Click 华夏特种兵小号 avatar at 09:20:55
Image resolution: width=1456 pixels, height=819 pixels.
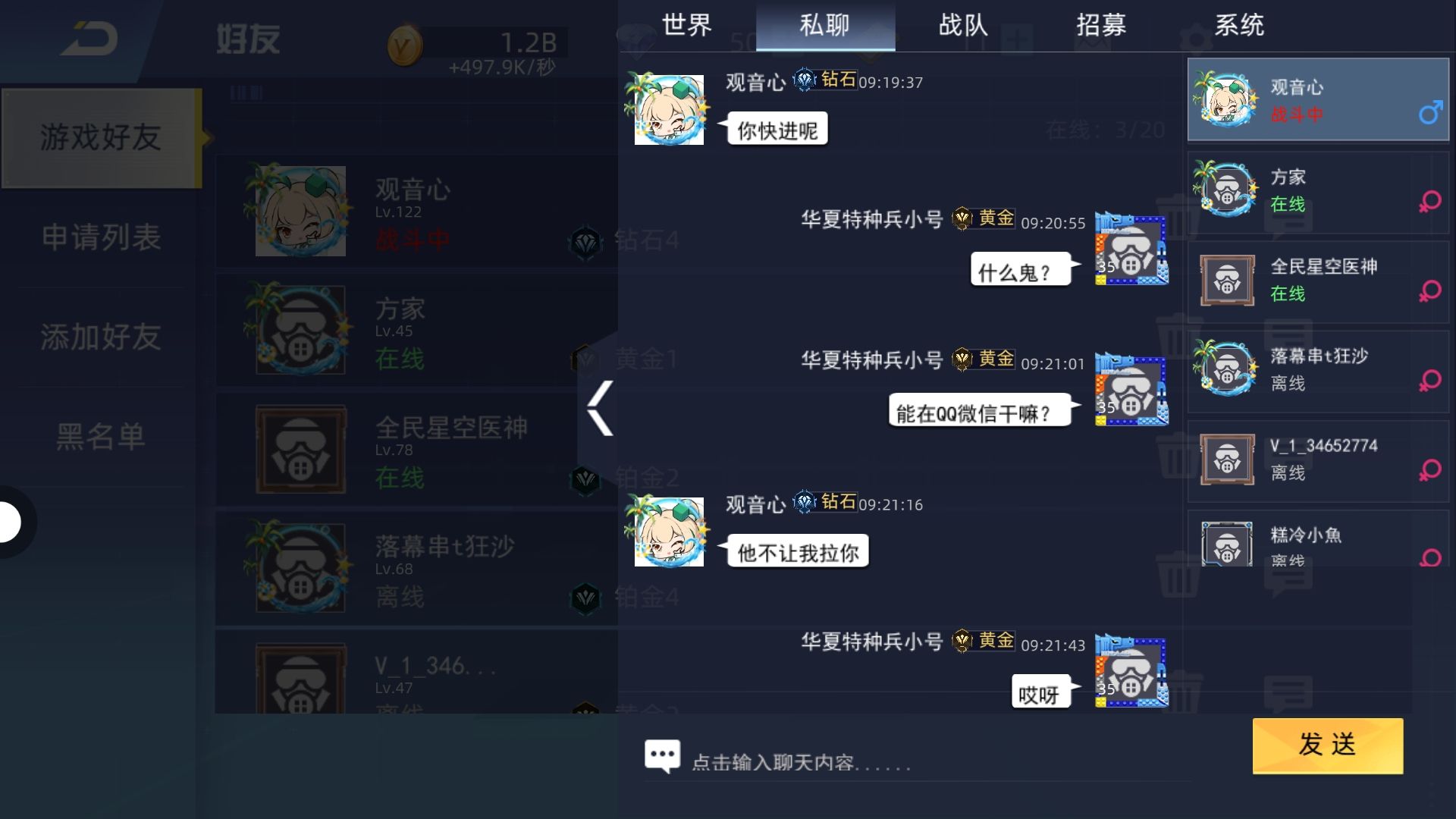(x=1131, y=249)
